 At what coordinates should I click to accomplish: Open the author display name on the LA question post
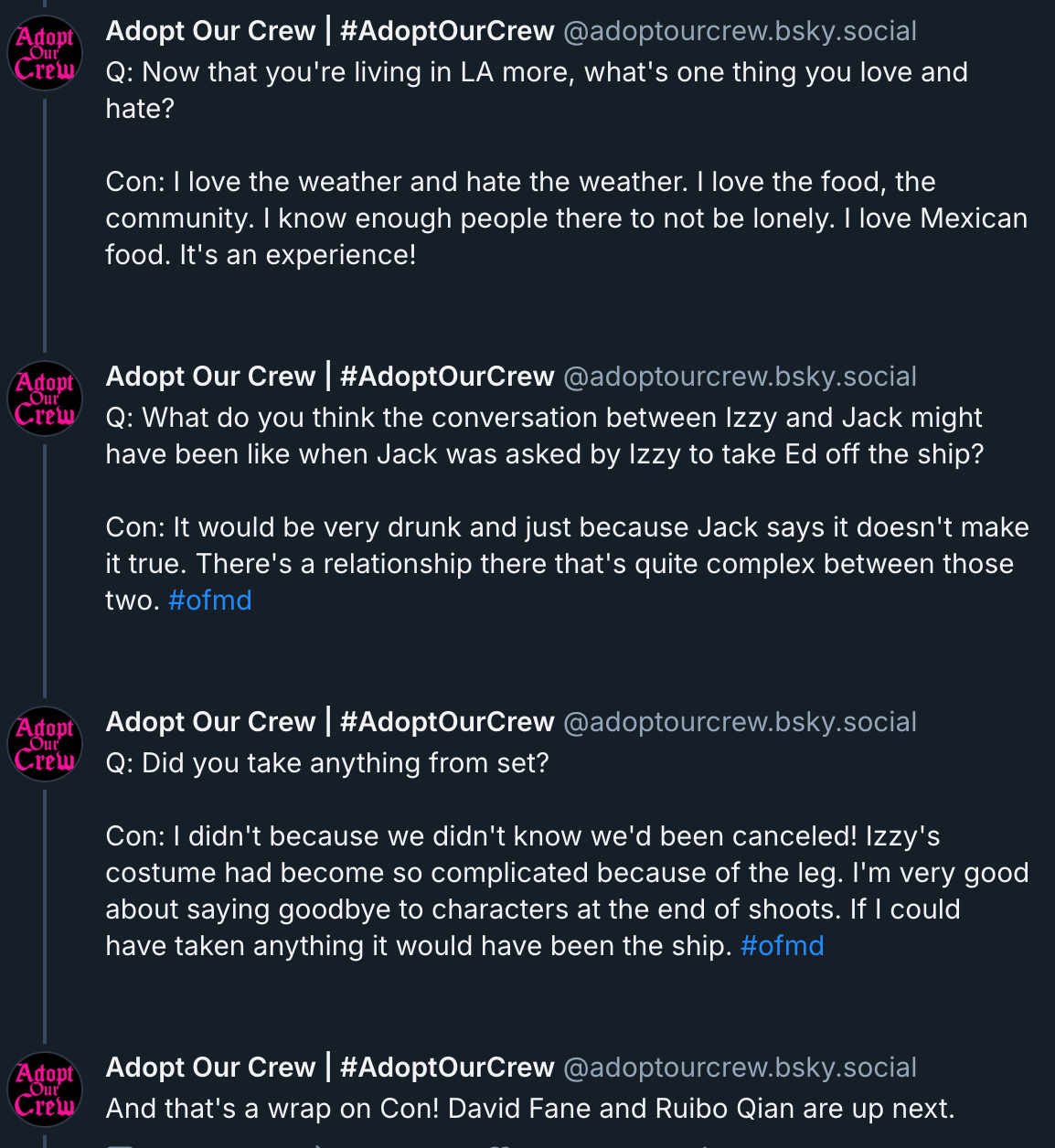click(x=329, y=31)
